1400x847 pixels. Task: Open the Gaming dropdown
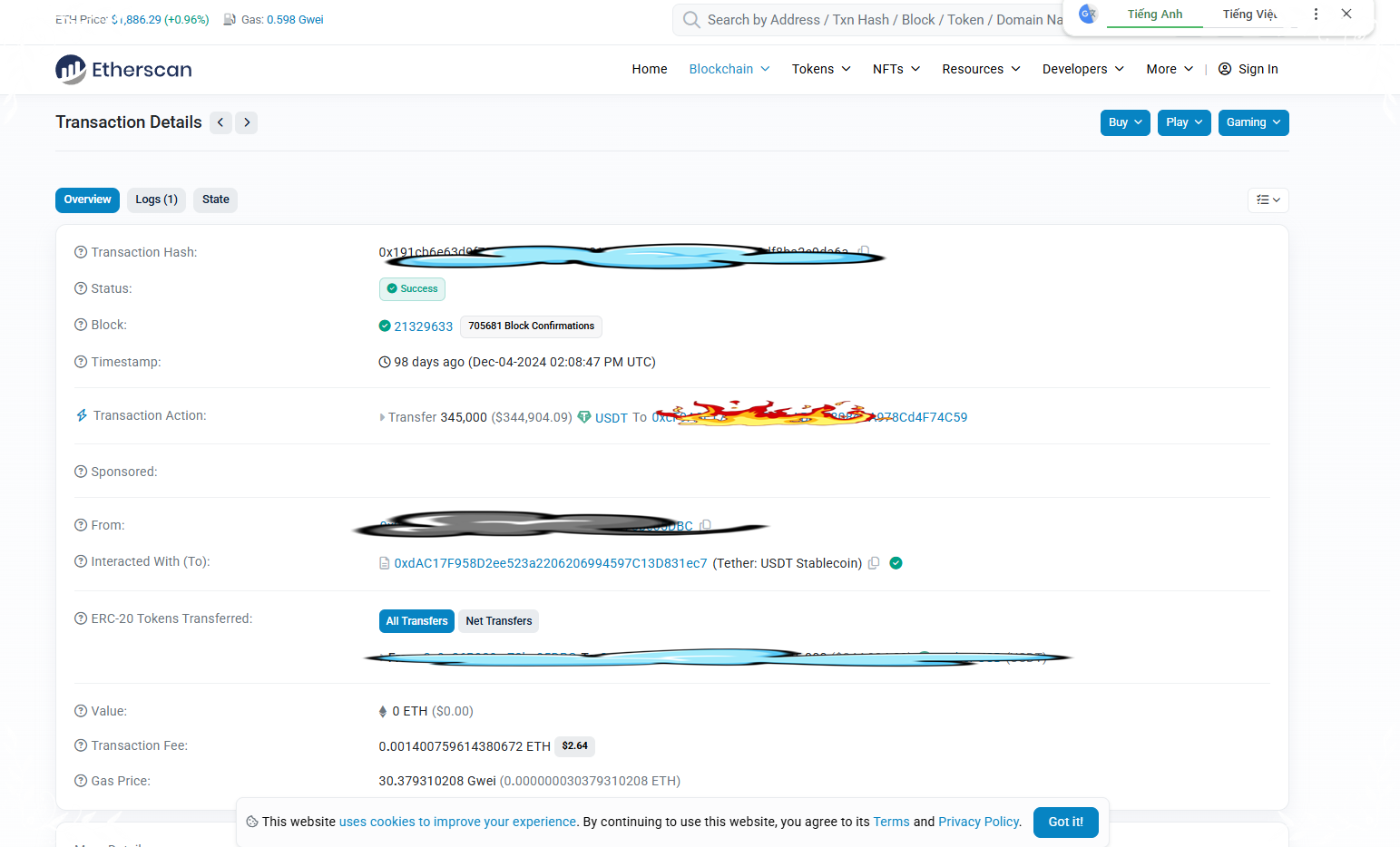1253,122
